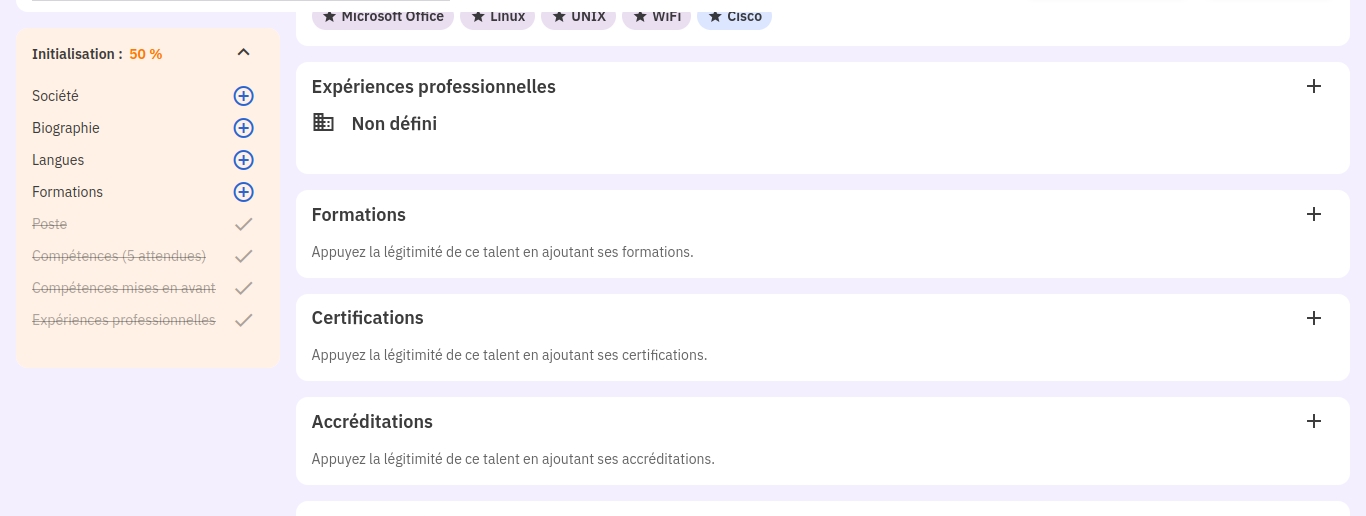This screenshot has height=516, width=1366.
Task: Click the Non défini experience entry
Action: pyautogui.click(x=394, y=124)
